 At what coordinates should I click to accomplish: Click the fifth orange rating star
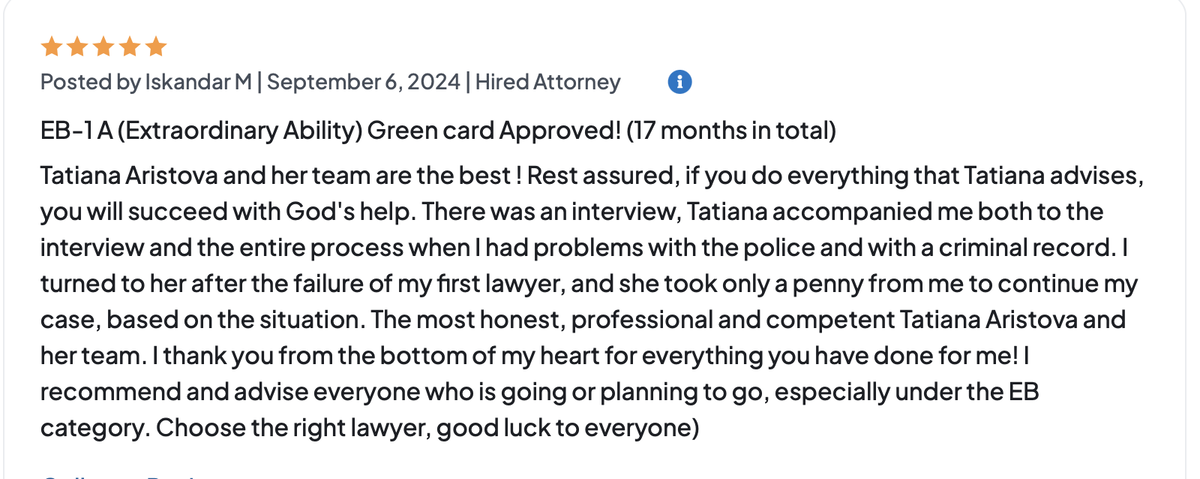pos(155,47)
